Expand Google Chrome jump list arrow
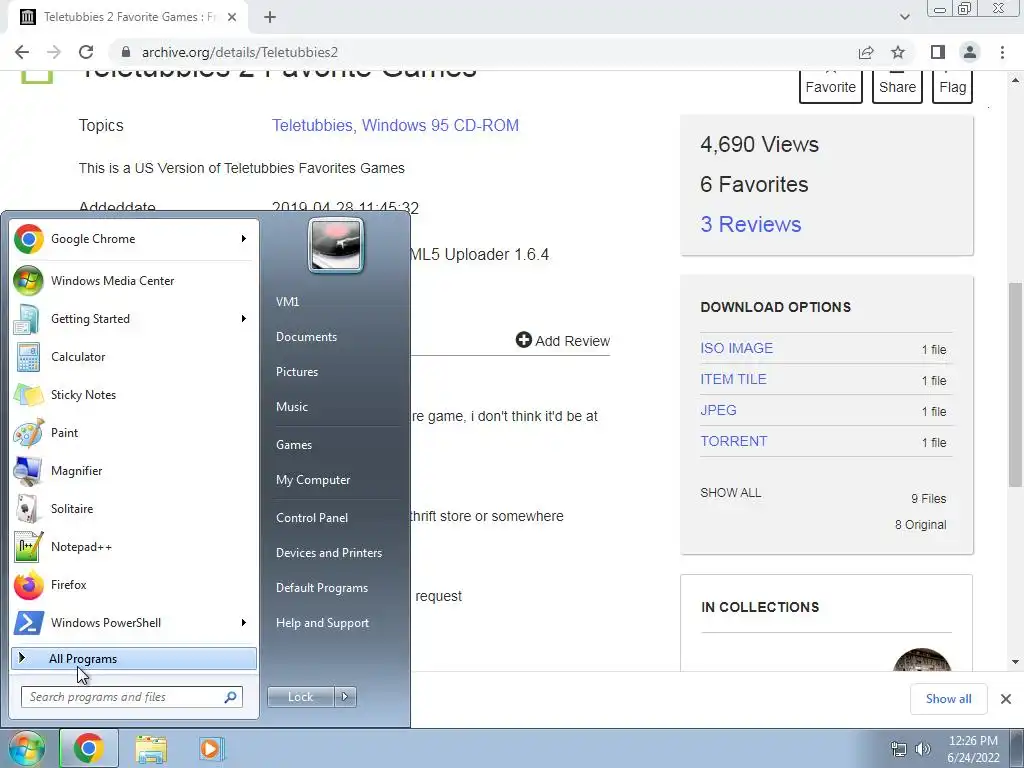 point(244,239)
